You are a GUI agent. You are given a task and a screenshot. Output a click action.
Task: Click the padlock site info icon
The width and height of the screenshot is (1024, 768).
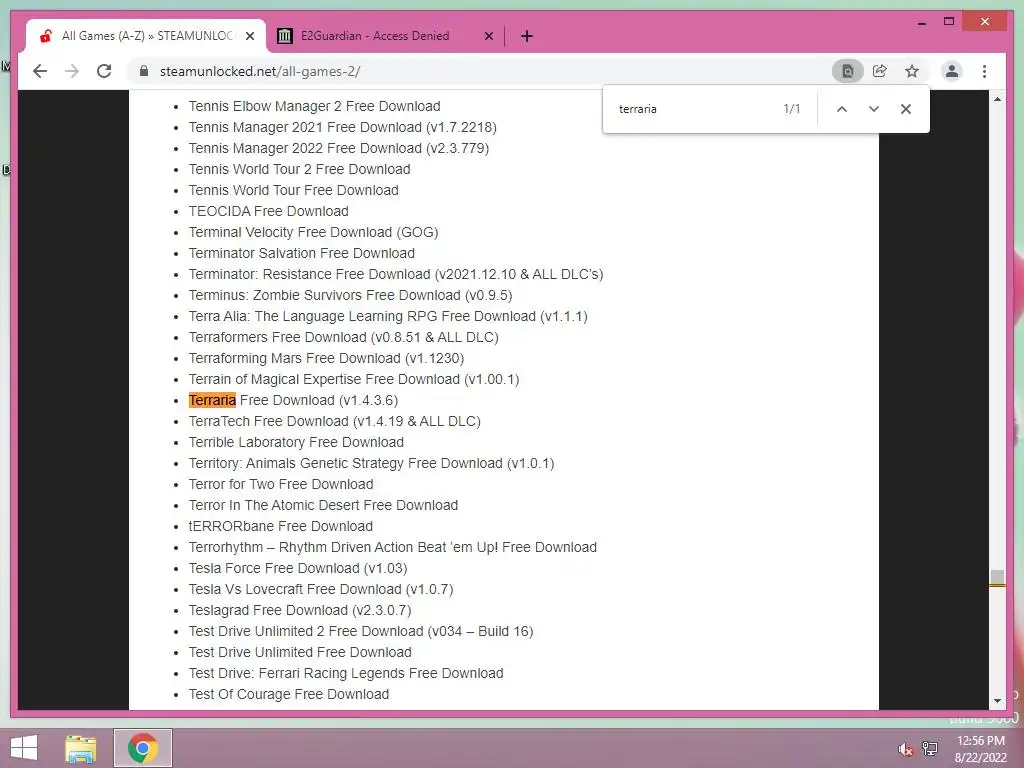click(144, 71)
